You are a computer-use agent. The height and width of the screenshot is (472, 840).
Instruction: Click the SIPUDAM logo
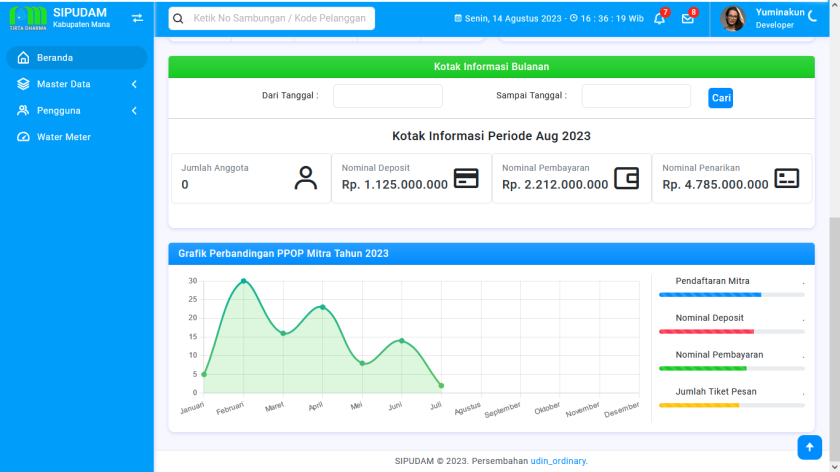click(27, 18)
